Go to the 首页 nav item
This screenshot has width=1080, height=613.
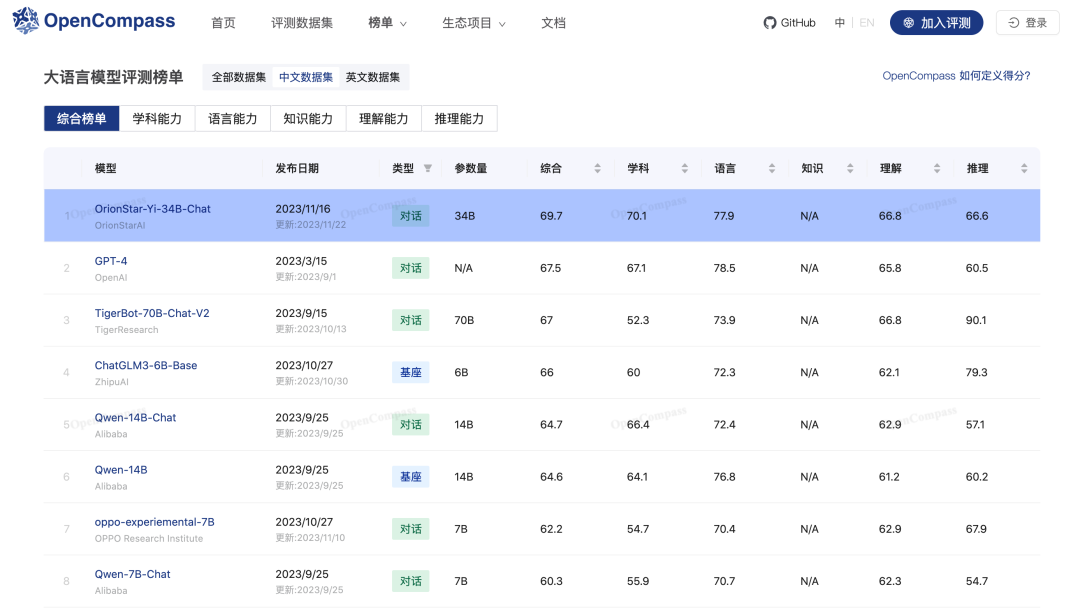(x=223, y=23)
